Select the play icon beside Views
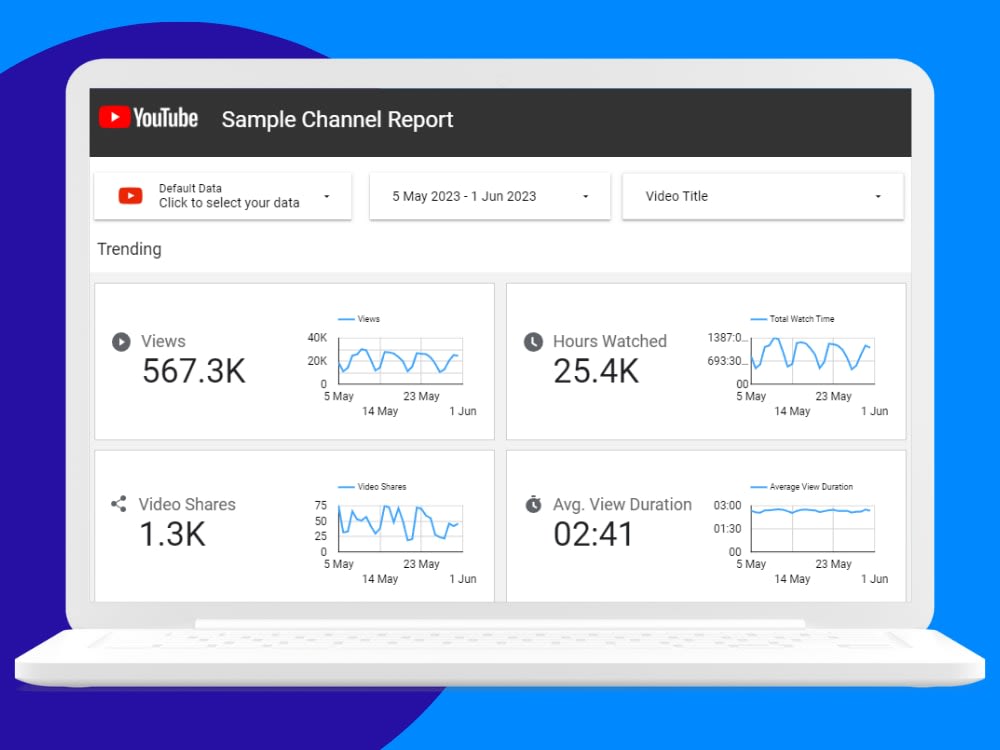This screenshot has width=1000, height=750. click(121, 342)
